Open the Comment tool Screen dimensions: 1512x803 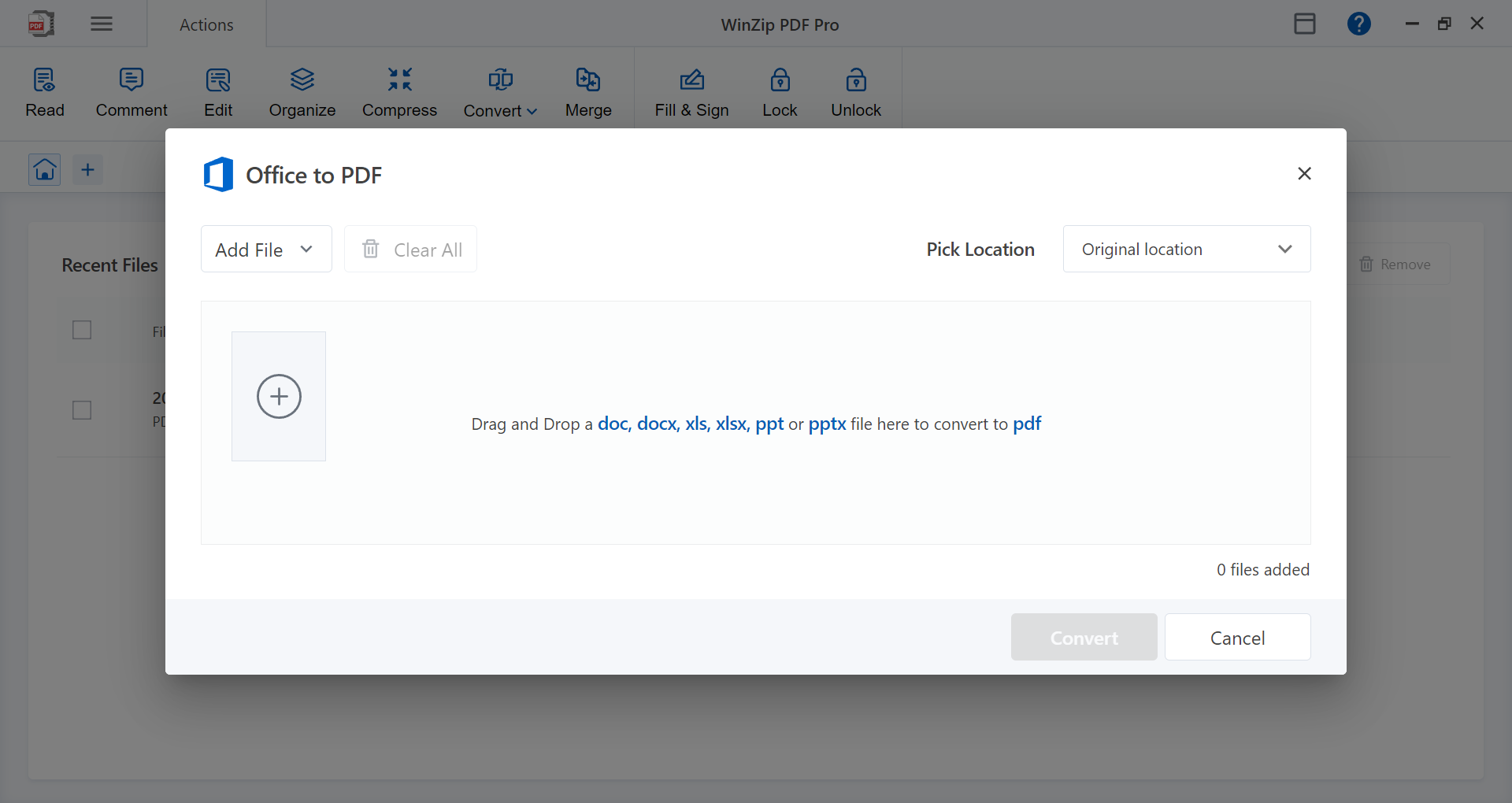(x=131, y=91)
